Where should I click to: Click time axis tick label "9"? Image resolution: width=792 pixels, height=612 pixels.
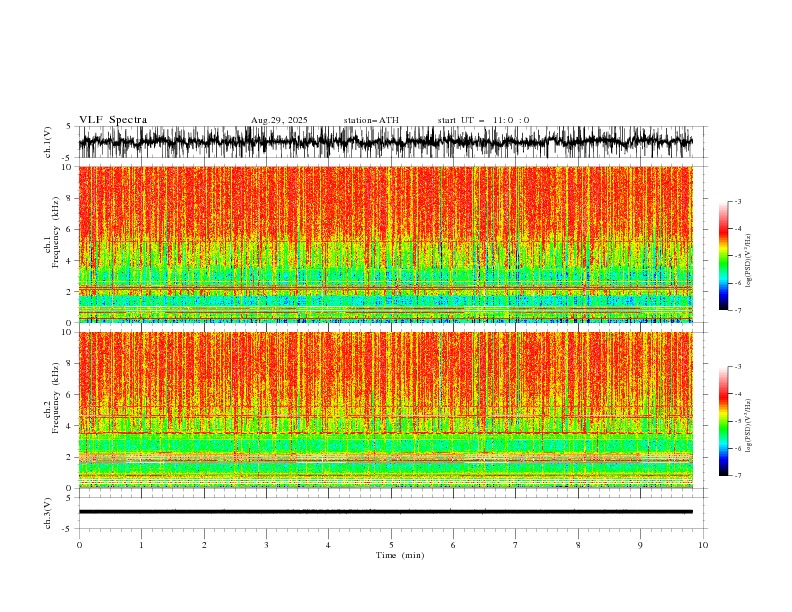point(640,545)
